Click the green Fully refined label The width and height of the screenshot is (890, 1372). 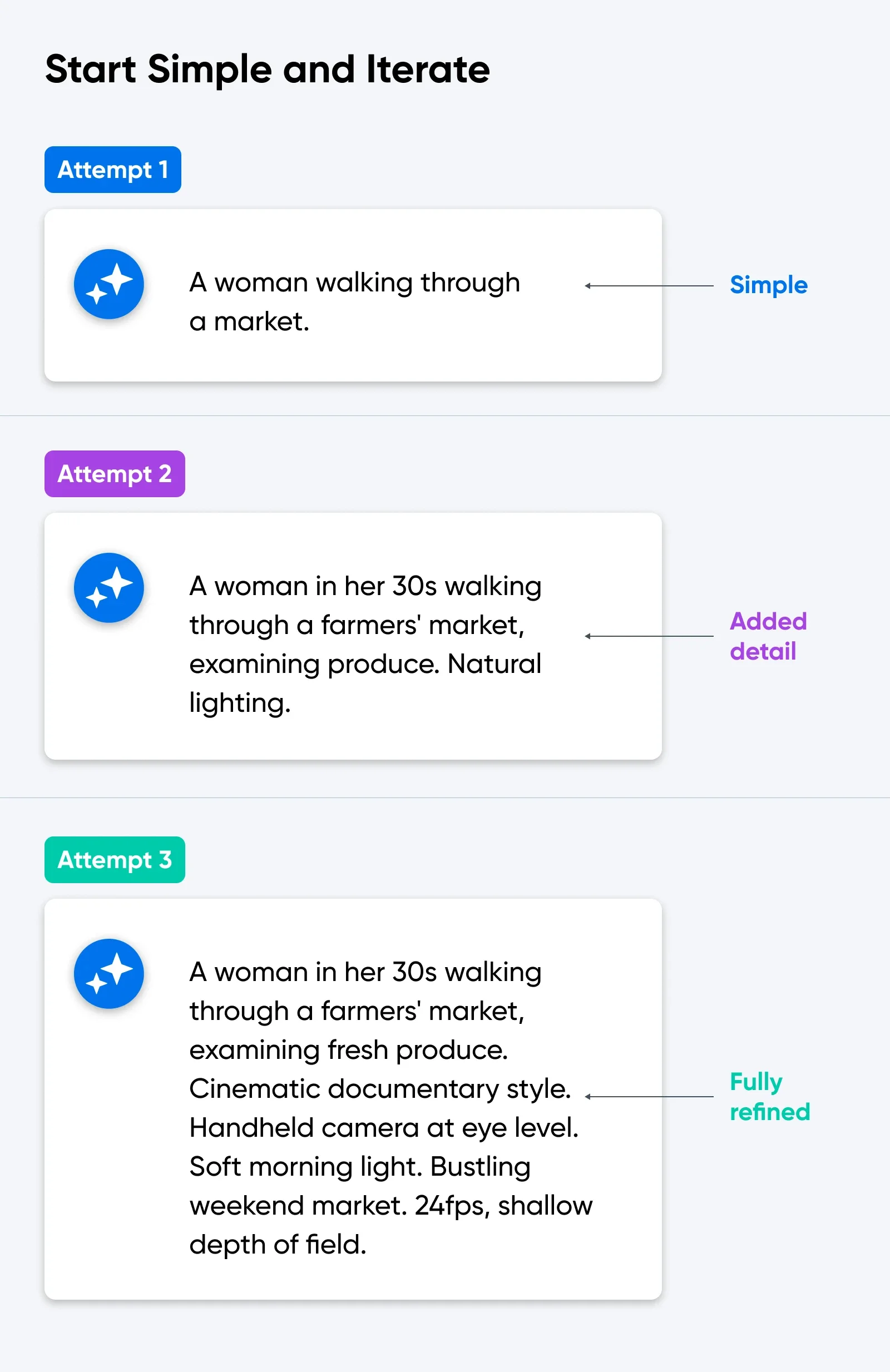(769, 1097)
